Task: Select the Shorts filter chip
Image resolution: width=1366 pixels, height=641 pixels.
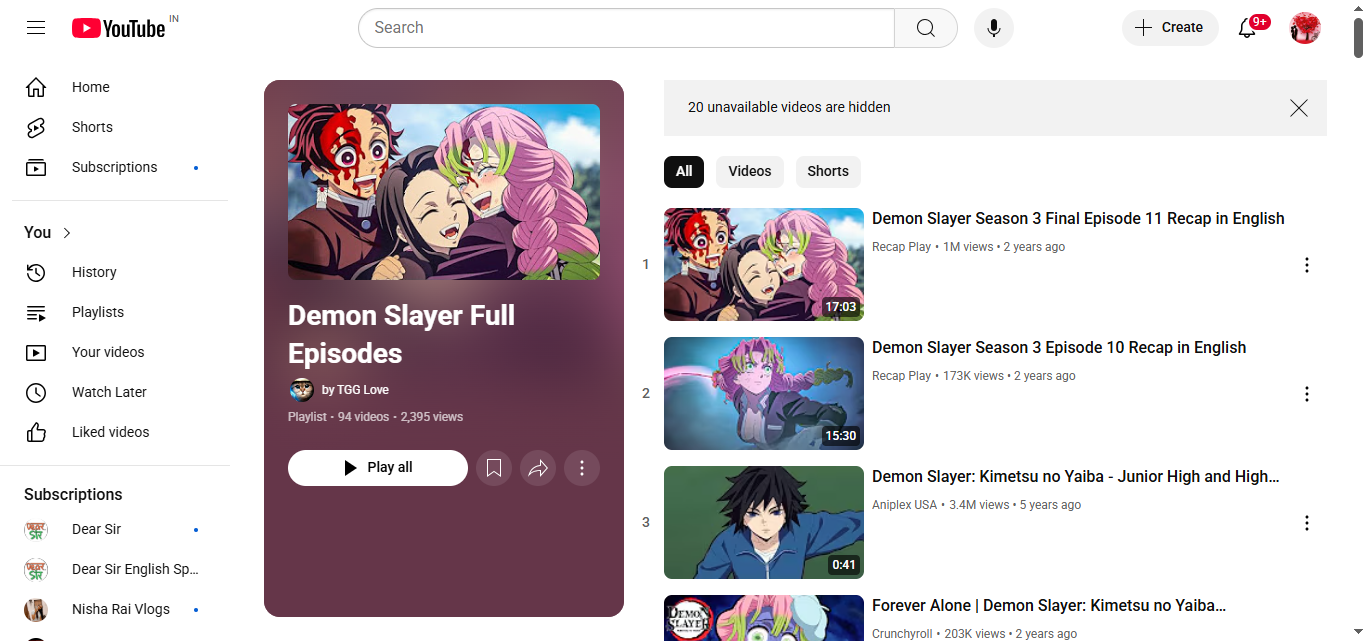Action: tap(828, 171)
